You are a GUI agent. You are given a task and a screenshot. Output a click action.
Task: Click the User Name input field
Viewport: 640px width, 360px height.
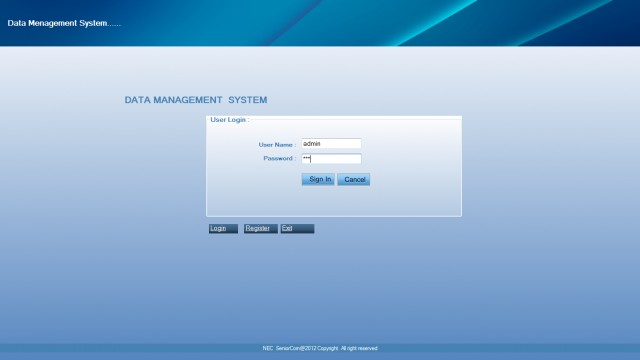tap(331, 144)
